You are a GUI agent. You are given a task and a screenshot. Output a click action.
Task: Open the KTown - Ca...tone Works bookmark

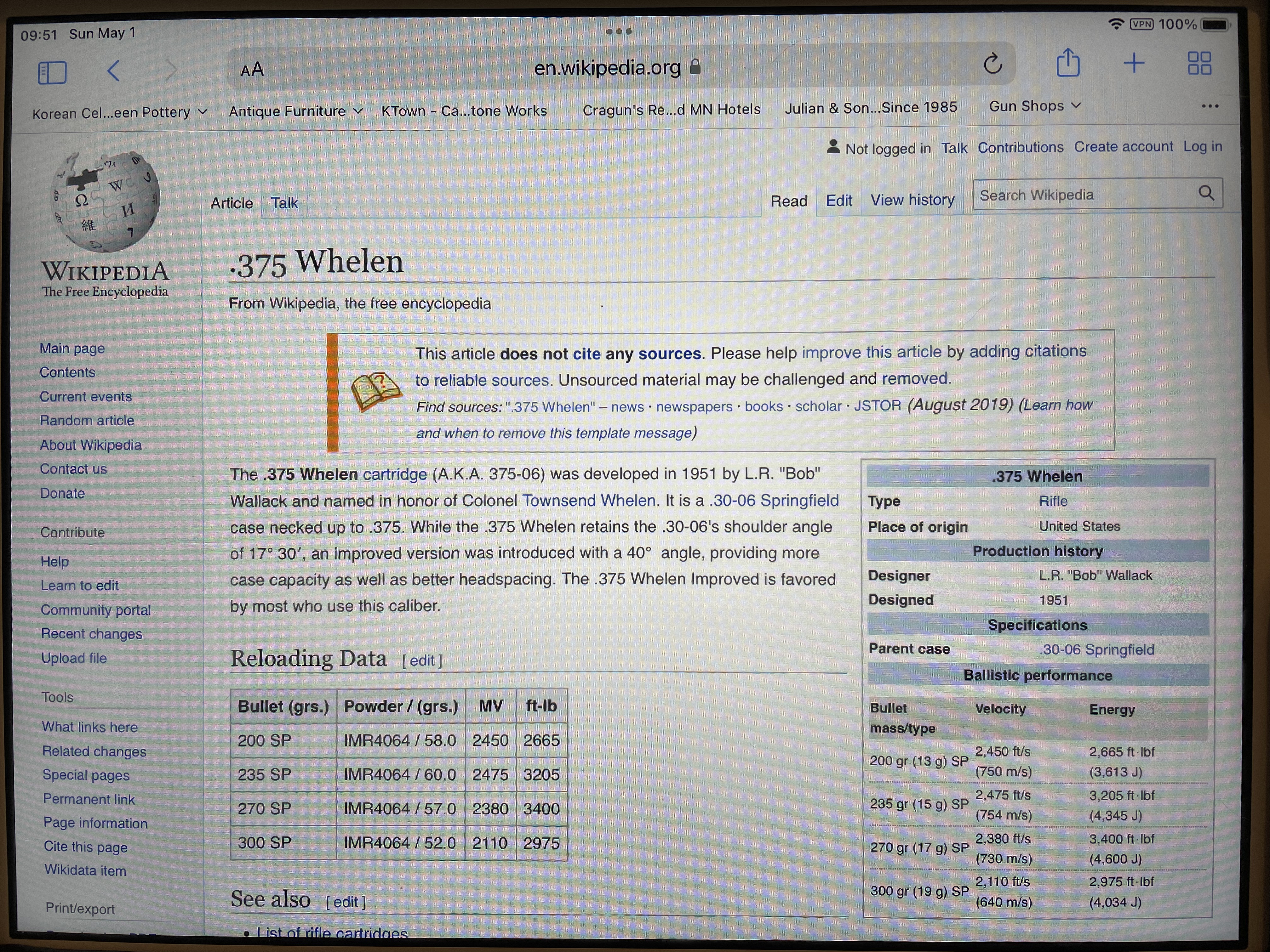pos(464,111)
